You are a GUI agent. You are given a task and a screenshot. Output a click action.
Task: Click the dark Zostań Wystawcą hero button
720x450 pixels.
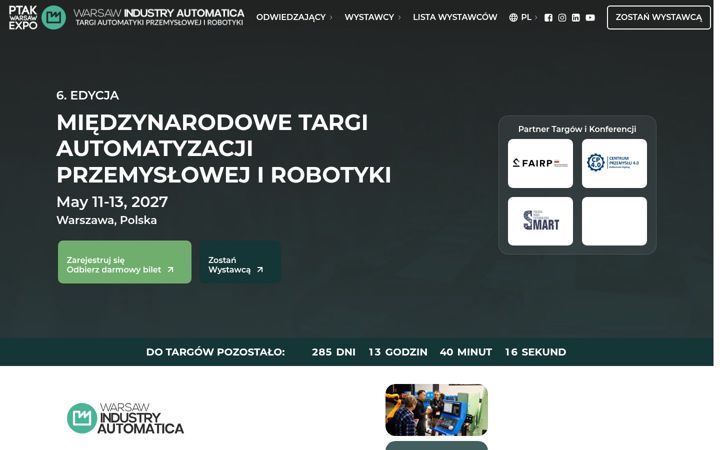[240, 262]
